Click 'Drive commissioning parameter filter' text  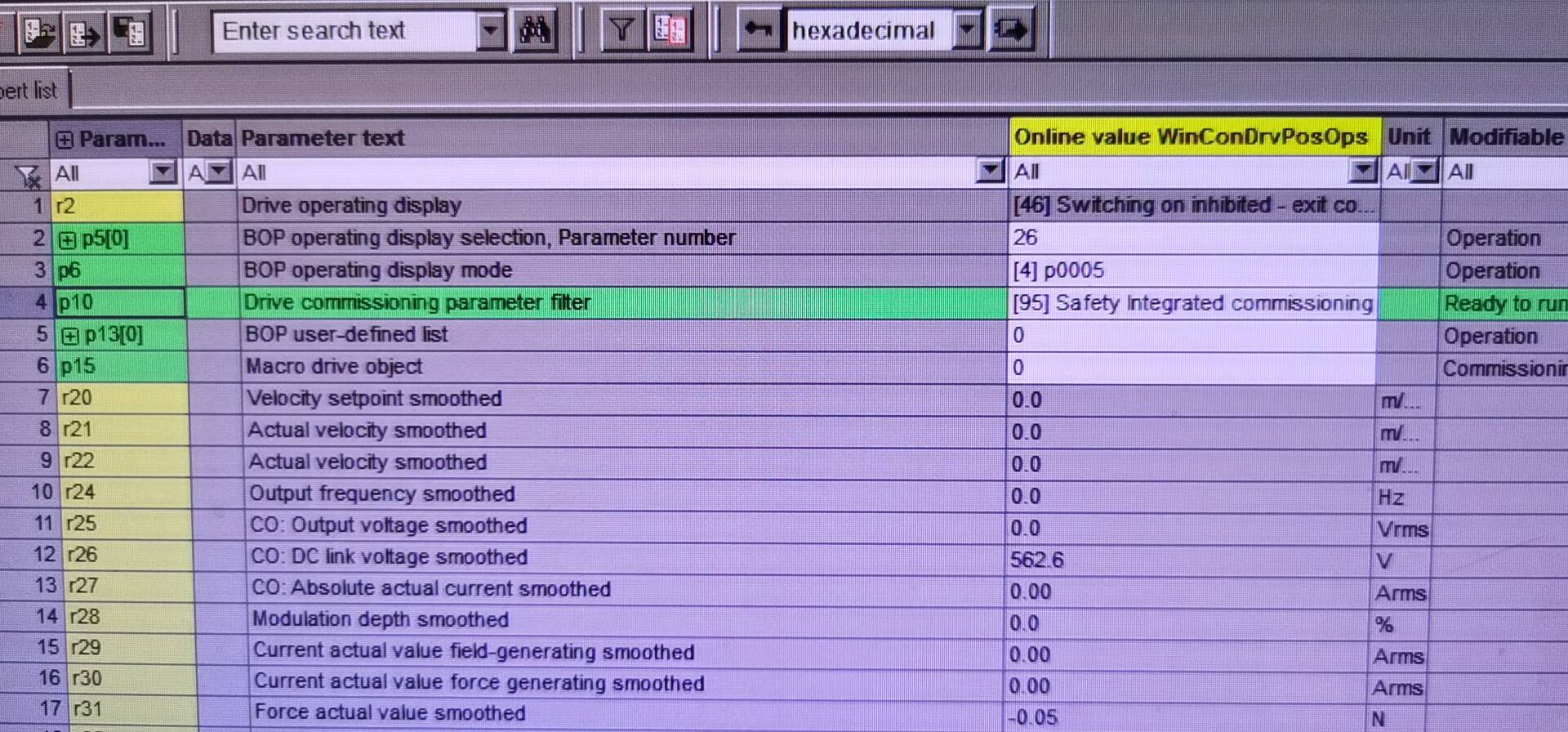[x=416, y=302]
